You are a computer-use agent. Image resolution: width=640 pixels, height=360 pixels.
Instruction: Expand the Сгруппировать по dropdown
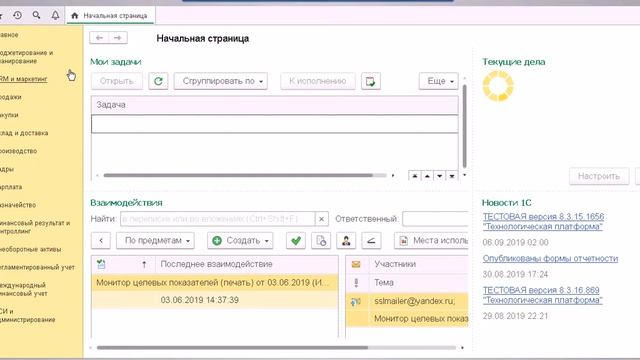pyautogui.click(x=221, y=81)
